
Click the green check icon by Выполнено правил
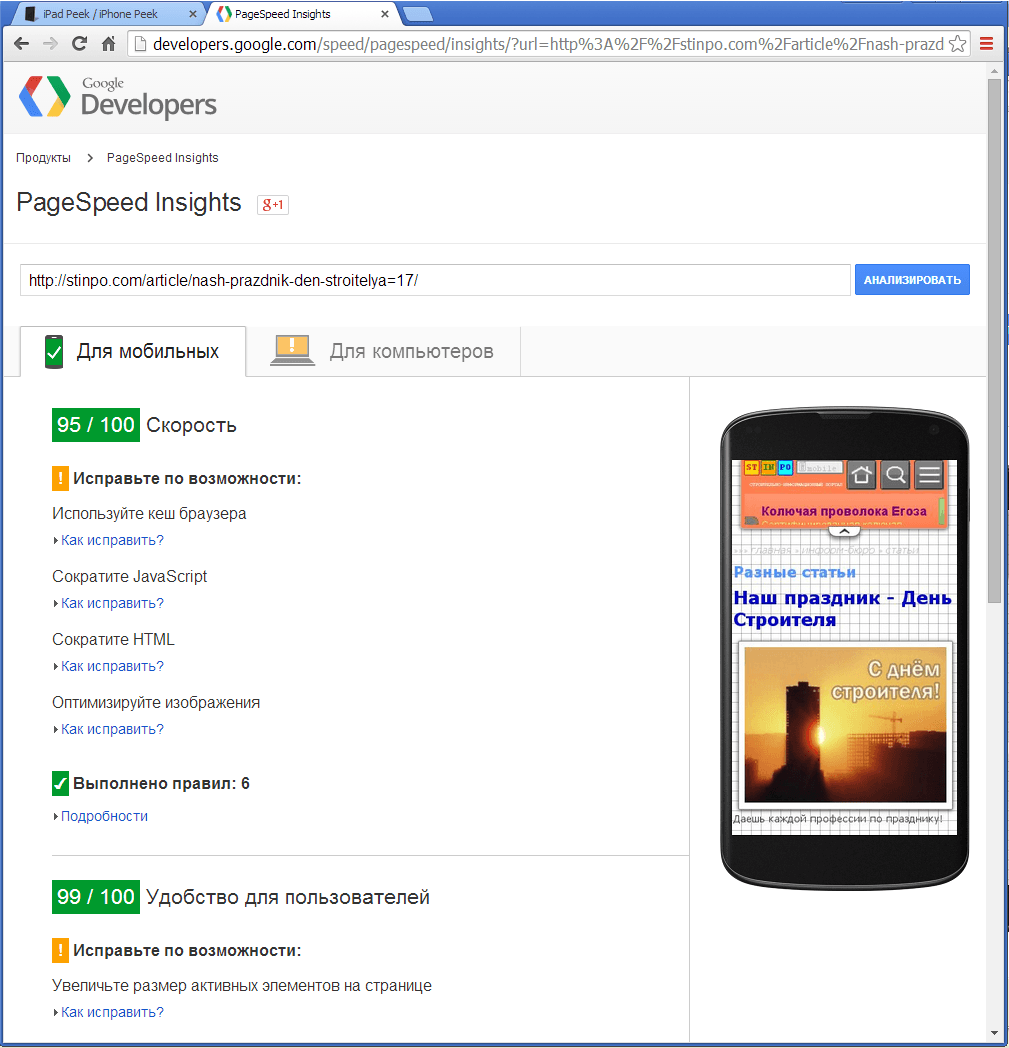[60, 783]
